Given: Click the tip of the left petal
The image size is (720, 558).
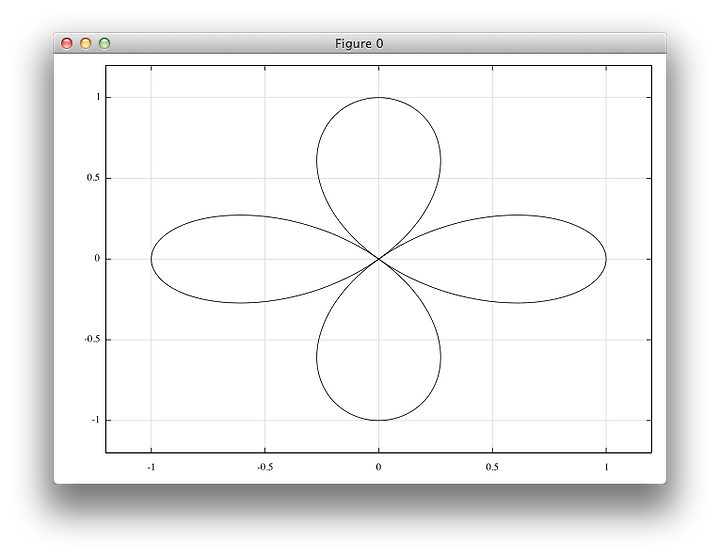Looking at the screenshot, I should pyautogui.click(x=151, y=259).
